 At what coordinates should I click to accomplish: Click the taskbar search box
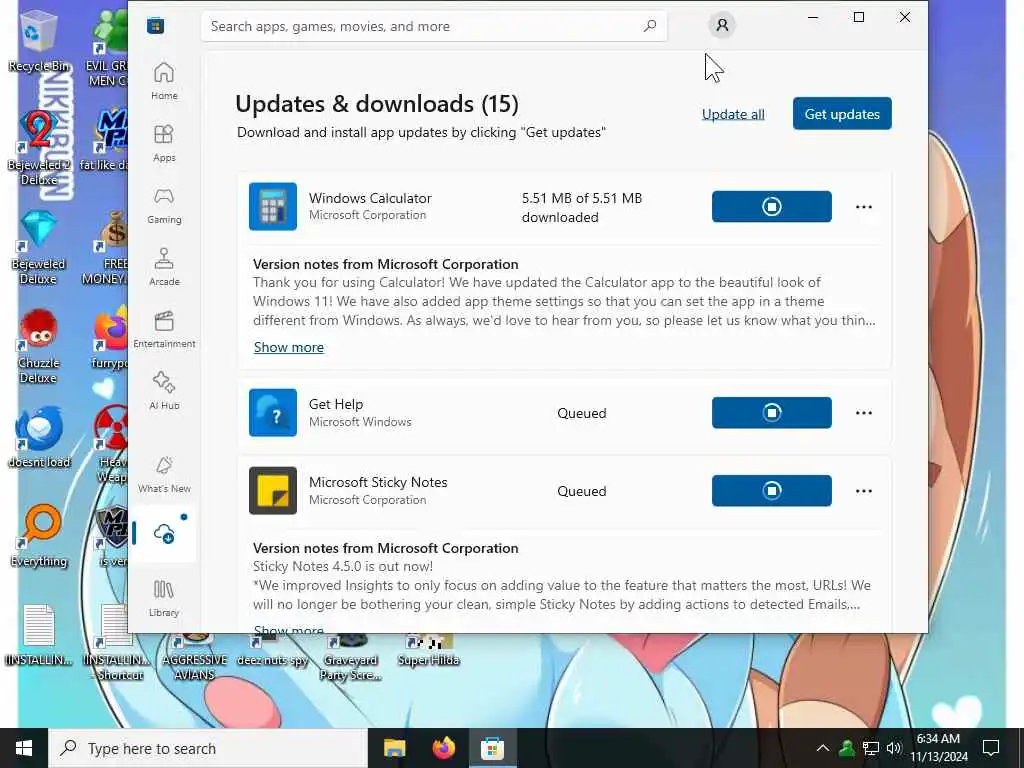pos(208,748)
